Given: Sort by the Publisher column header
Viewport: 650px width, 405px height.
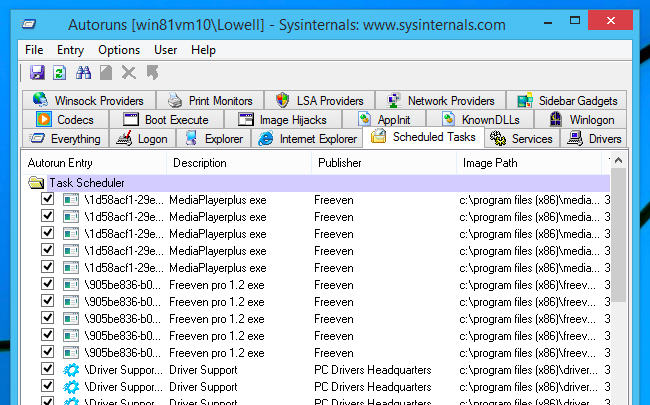Looking at the screenshot, I should tap(384, 163).
